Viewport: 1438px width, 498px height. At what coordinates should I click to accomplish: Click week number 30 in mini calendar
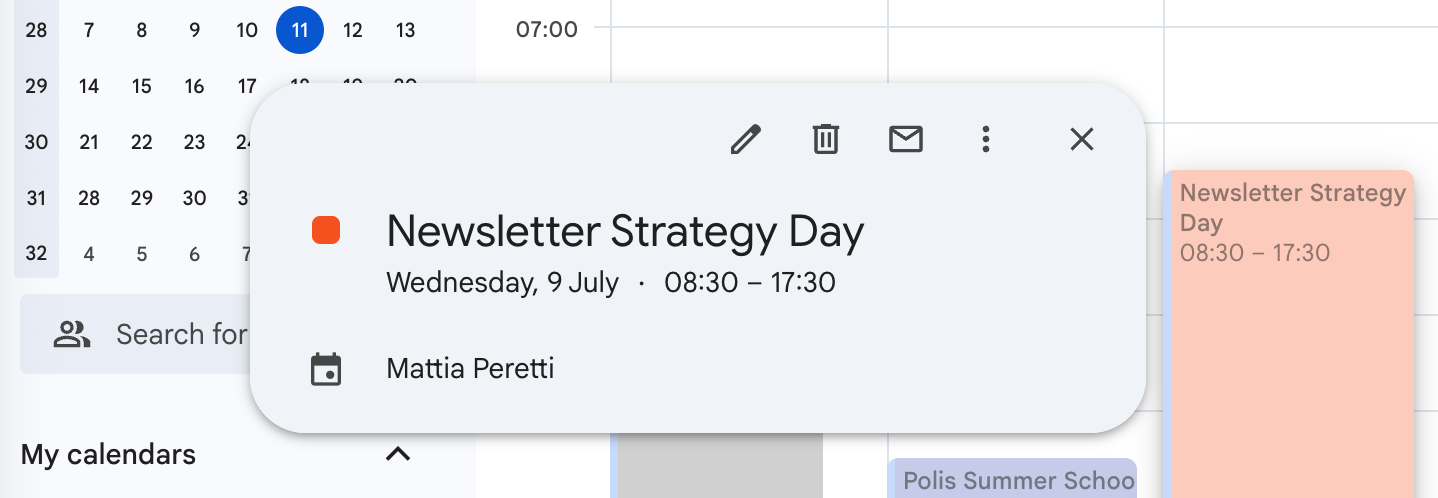tap(36, 142)
